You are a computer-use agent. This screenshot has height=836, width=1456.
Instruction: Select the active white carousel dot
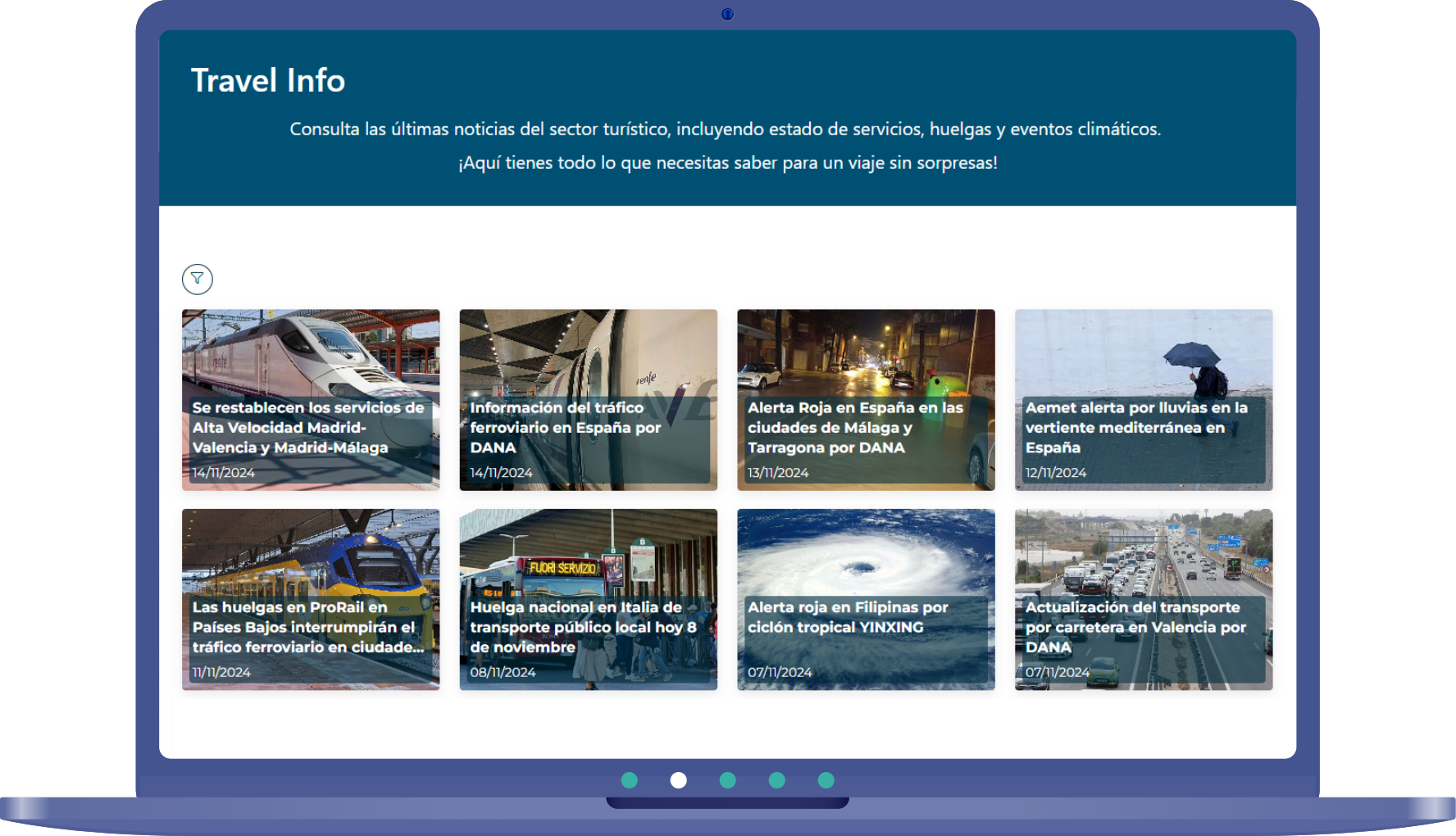(x=679, y=780)
